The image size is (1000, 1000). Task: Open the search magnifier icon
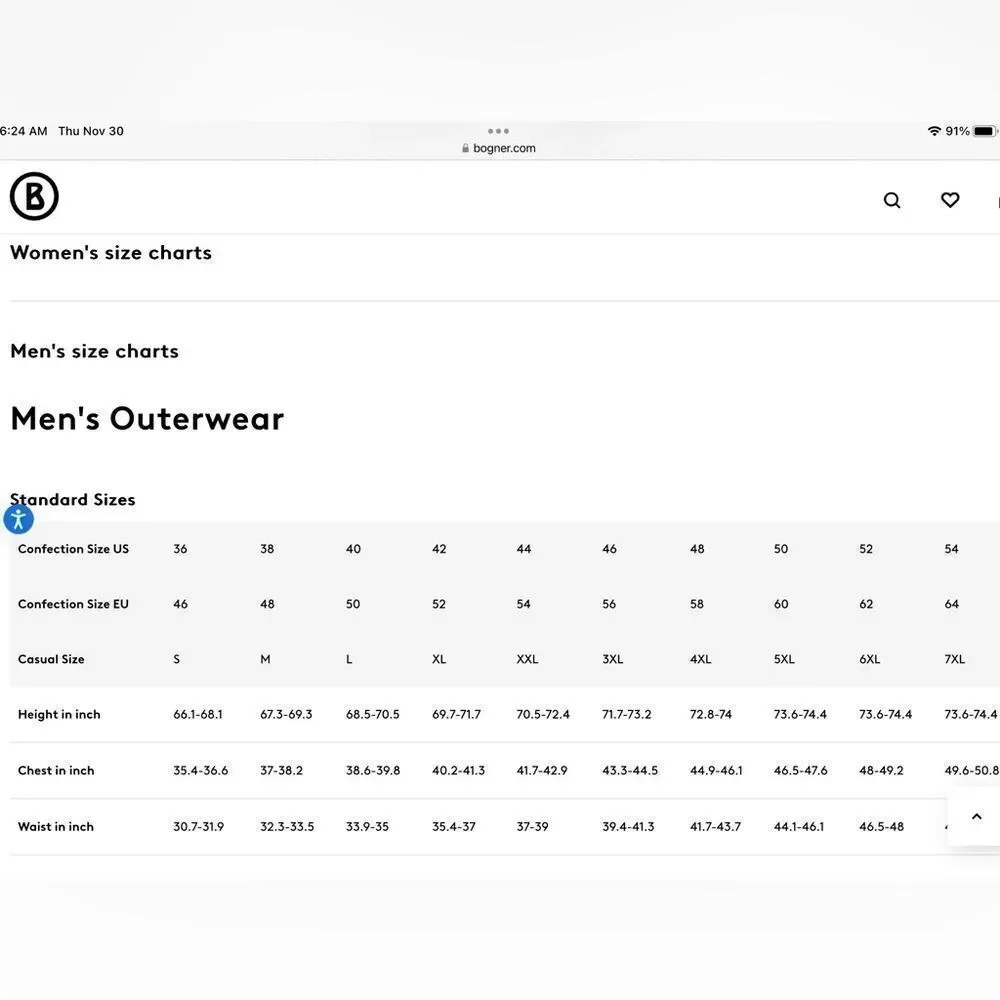[x=892, y=200]
